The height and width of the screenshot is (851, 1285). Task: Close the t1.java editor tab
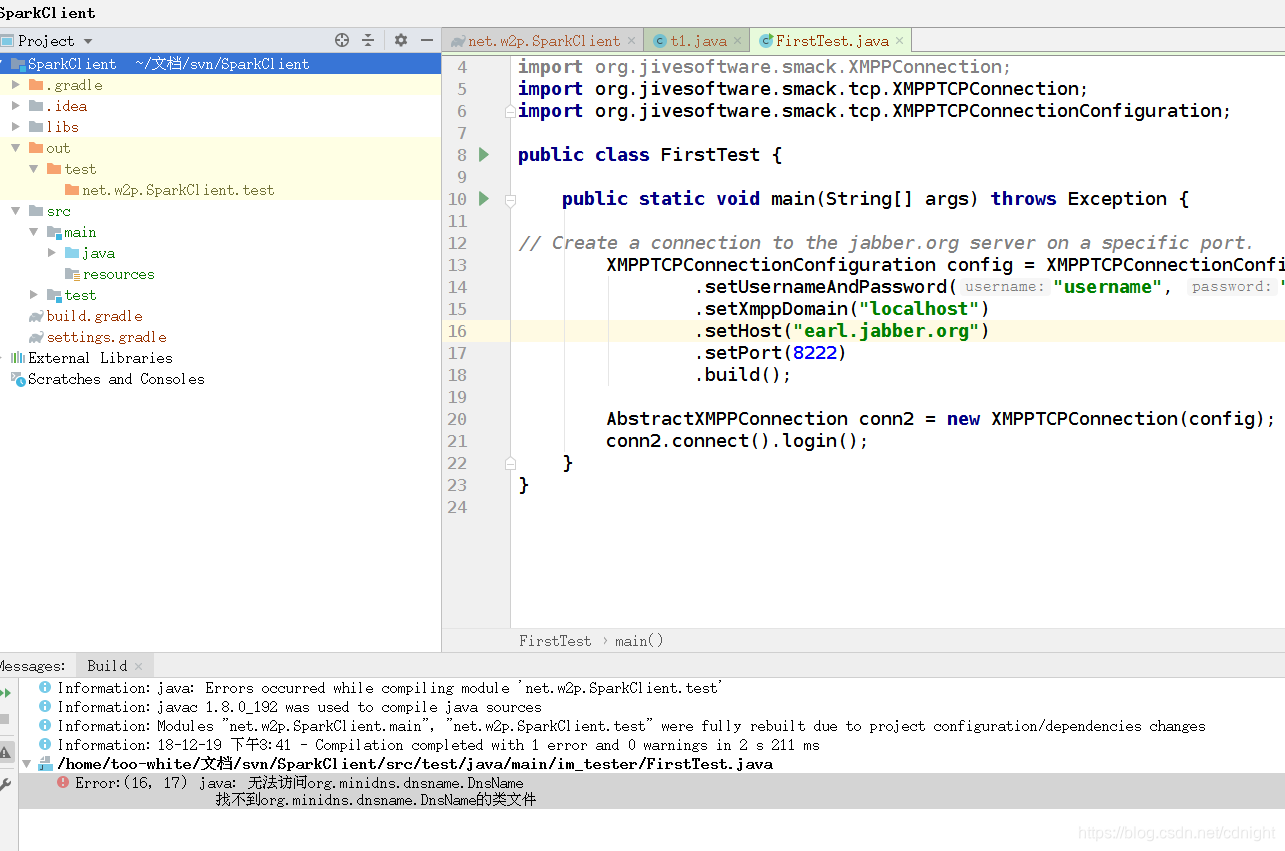738,41
